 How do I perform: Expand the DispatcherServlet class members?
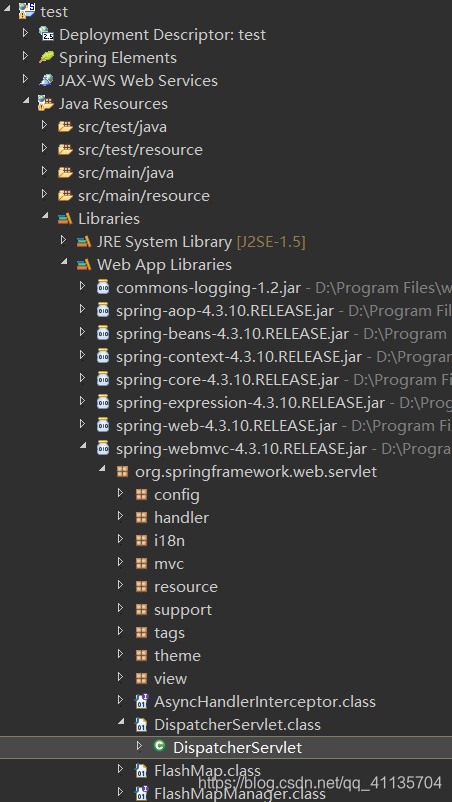pos(140,746)
